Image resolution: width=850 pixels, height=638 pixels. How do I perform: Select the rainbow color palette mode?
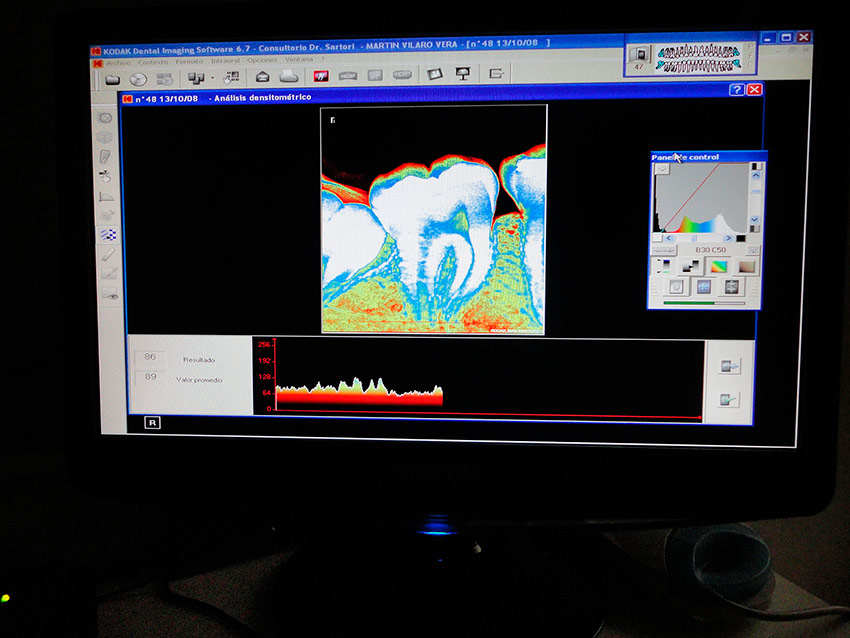[x=716, y=267]
